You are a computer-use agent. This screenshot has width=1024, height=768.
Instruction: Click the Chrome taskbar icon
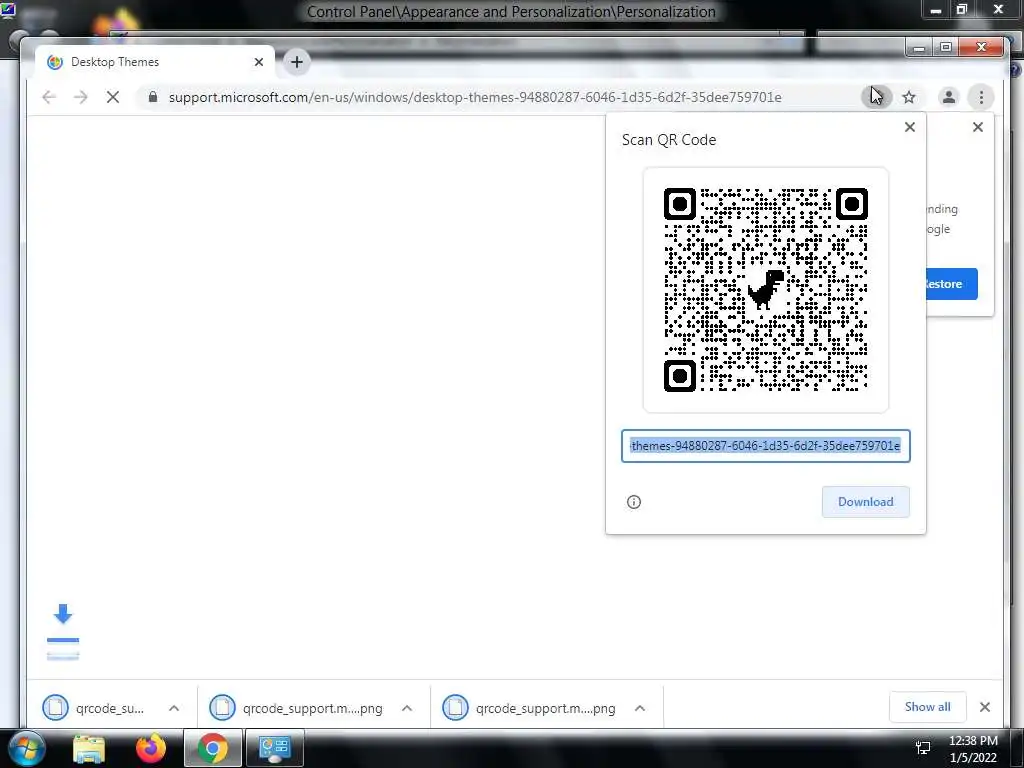coord(213,748)
